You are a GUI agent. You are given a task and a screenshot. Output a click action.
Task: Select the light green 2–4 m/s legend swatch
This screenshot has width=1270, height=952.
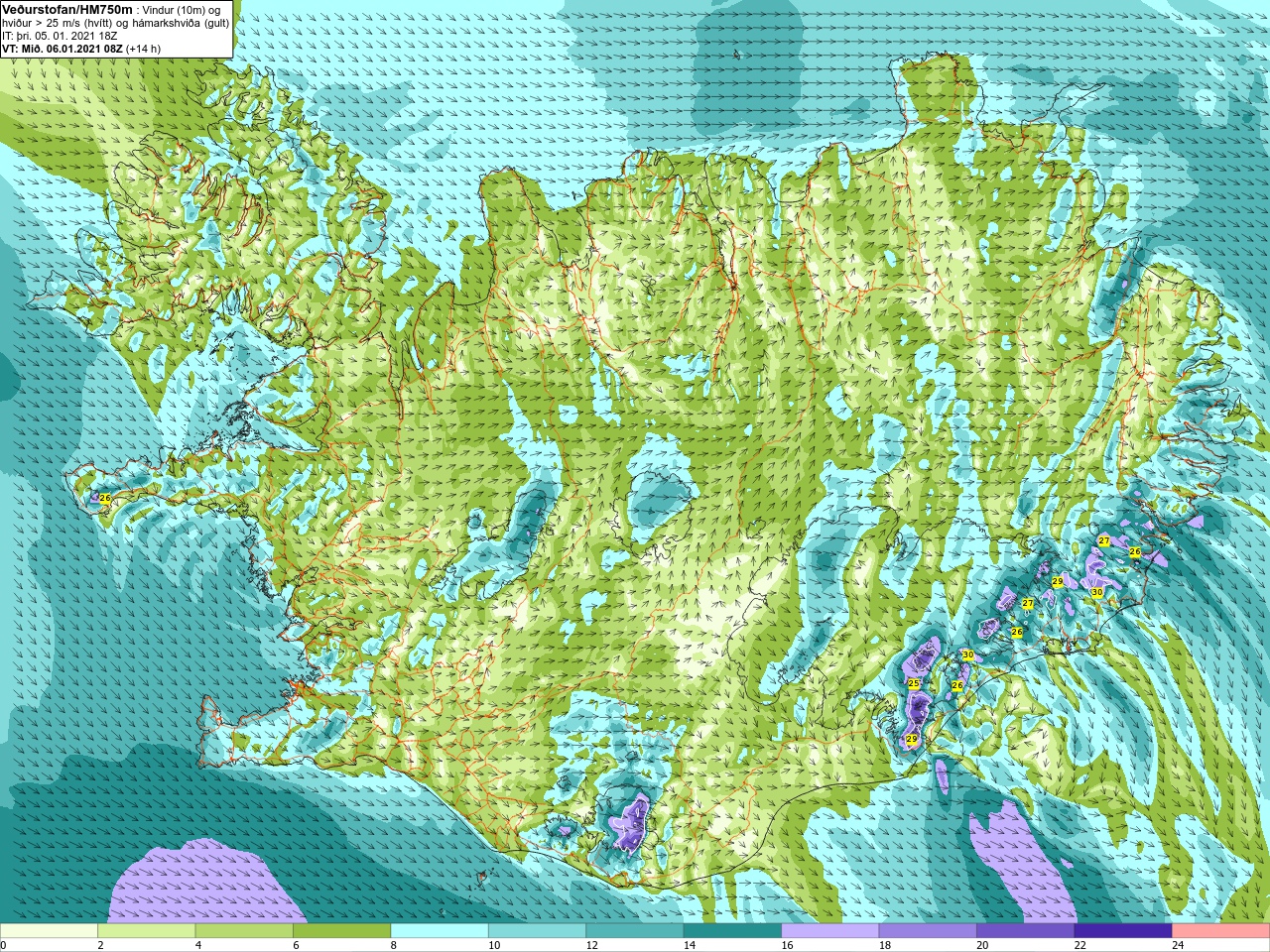pyautogui.click(x=147, y=931)
